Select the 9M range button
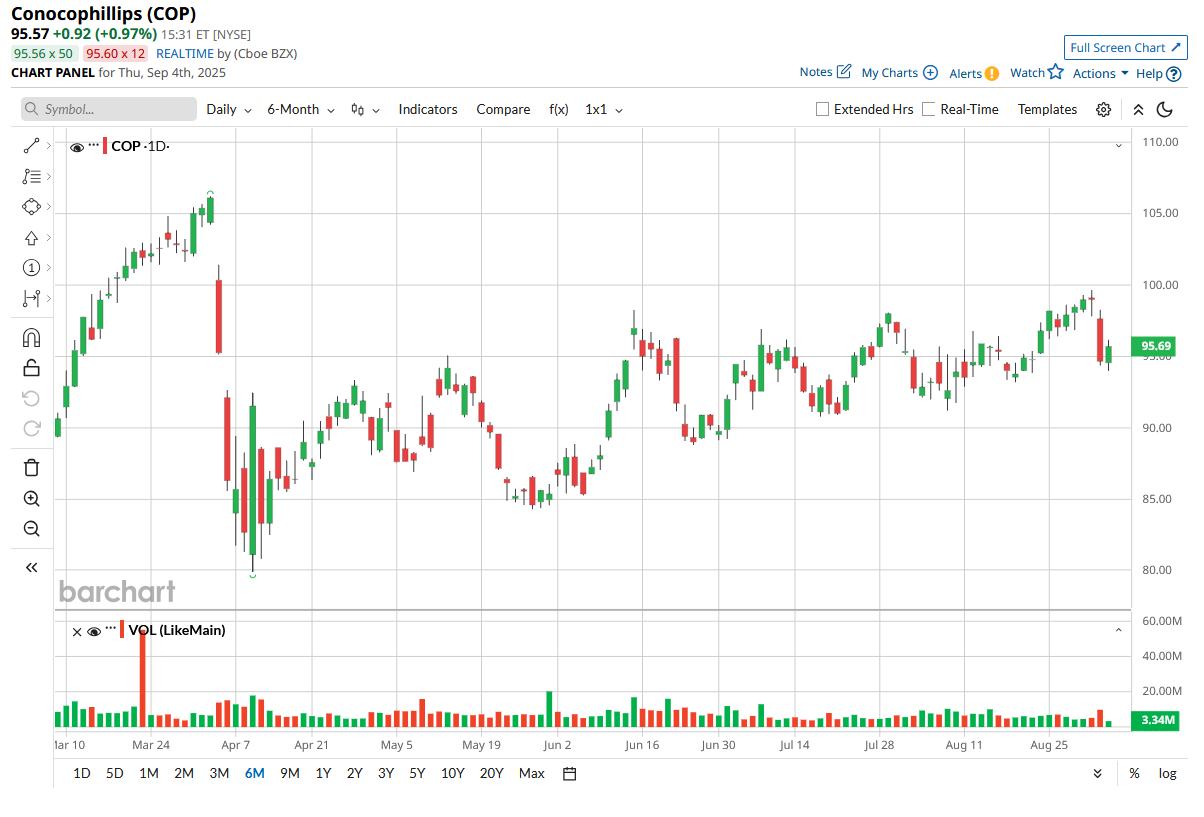The height and width of the screenshot is (817, 1204). coord(289,773)
